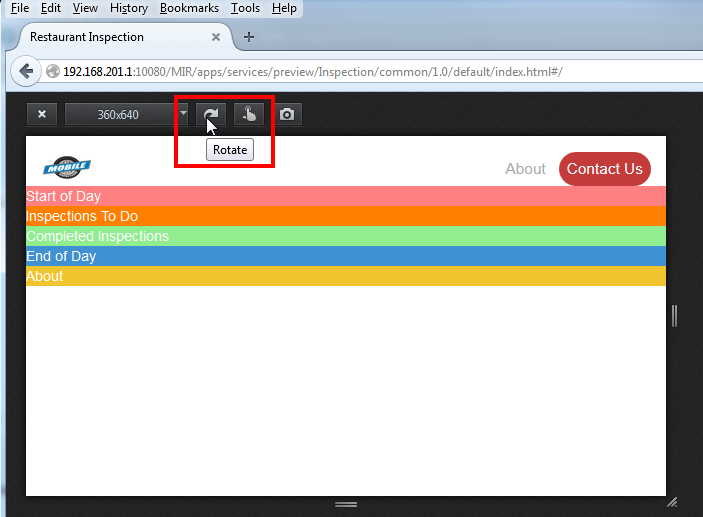The height and width of the screenshot is (517, 703).
Task: Click the address bar URL field
Action: tap(372, 72)
